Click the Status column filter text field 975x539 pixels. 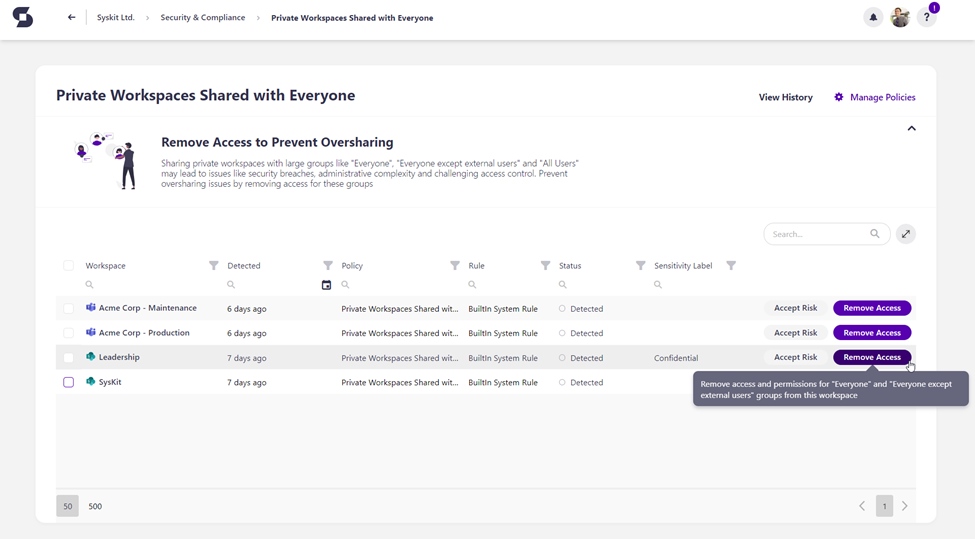[602, 285]
